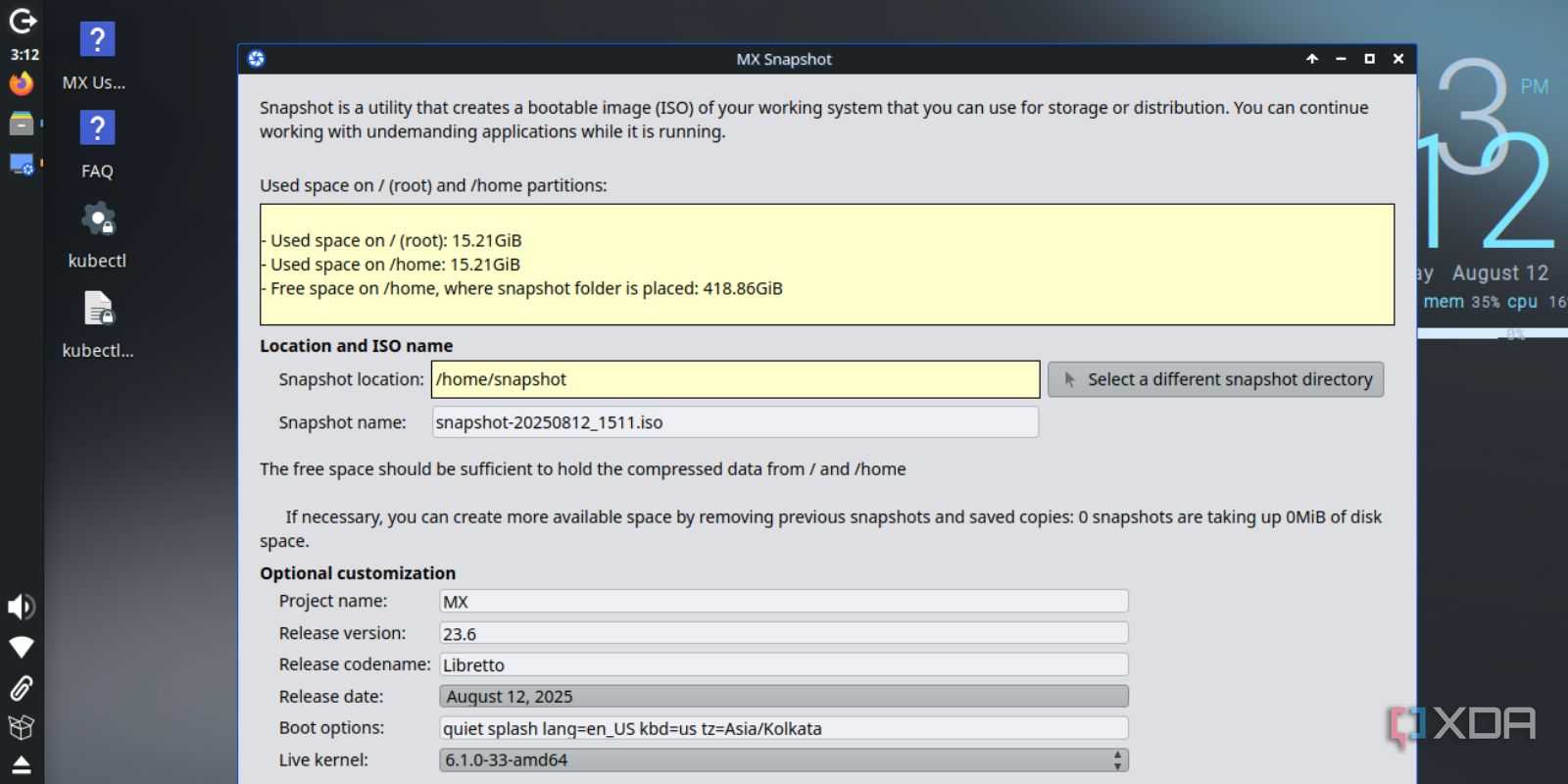The image size is (1568, 784).
Task: Click the 'August 12' date on desktop widget
Action: pyautogui.click(x=1500, y=273)
